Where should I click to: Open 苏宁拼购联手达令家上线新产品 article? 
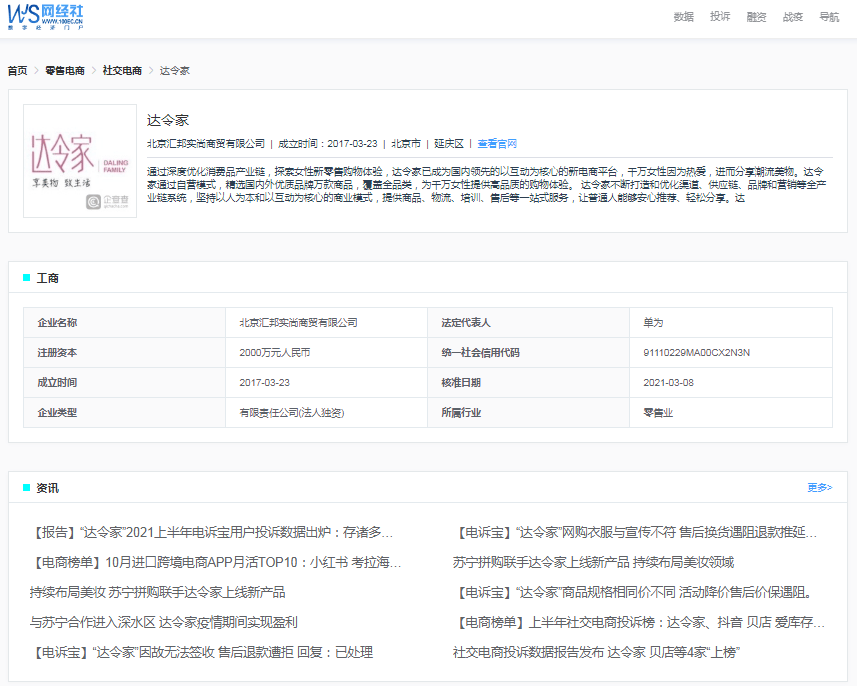pos(594,562)
